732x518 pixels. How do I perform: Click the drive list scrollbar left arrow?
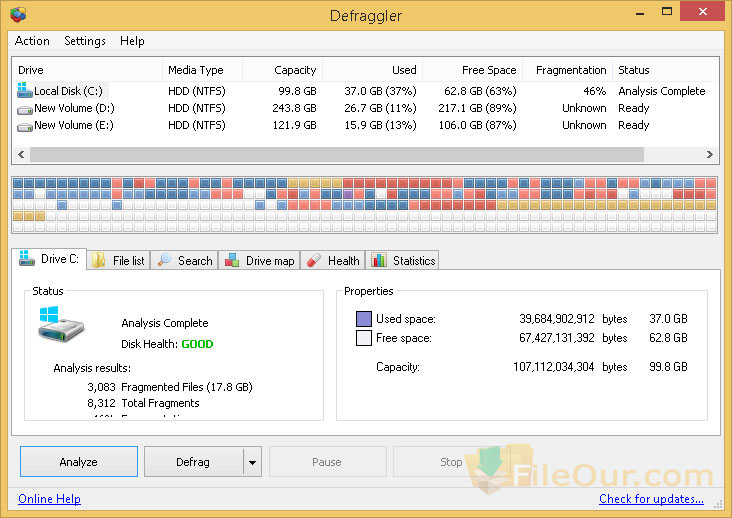21,154
